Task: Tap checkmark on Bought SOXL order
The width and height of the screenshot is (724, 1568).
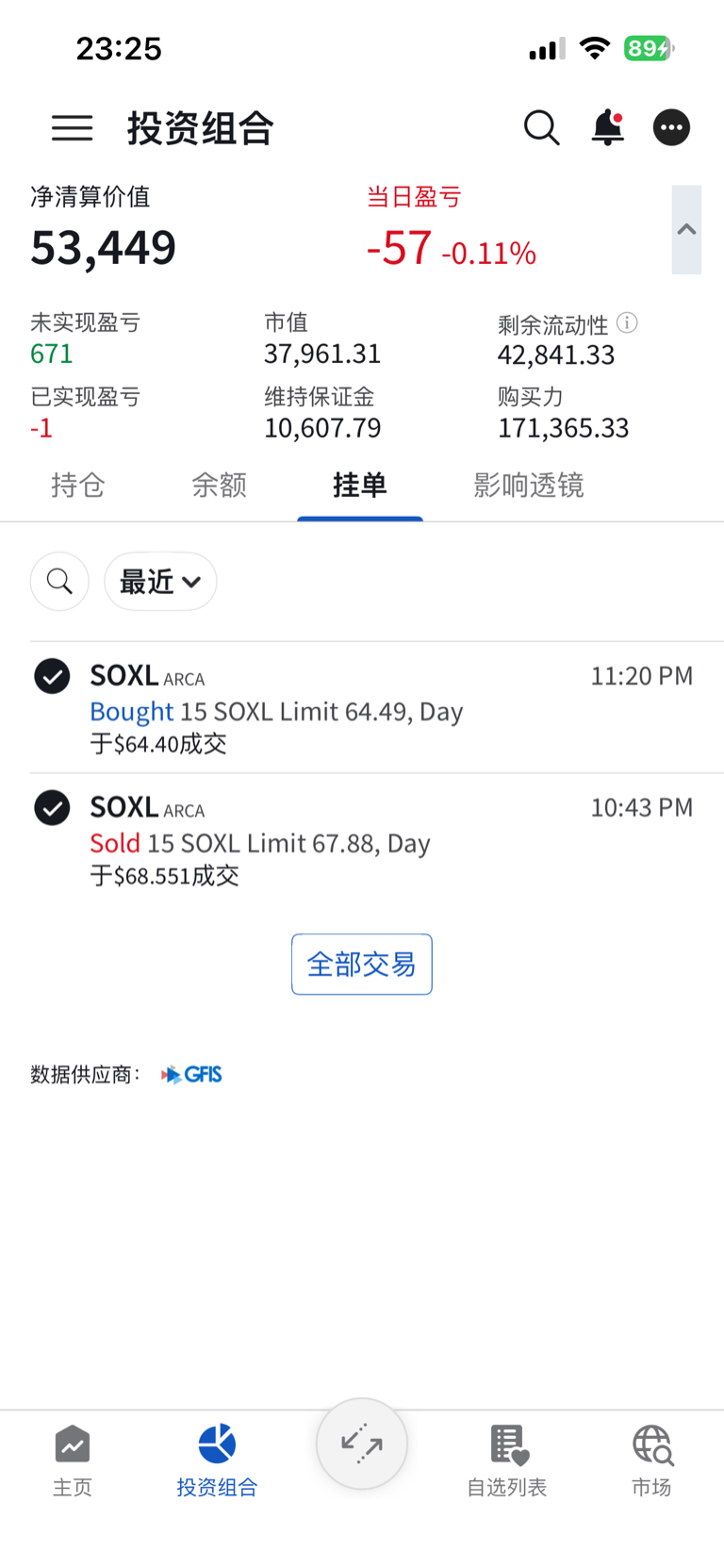Action: (52, 676)
